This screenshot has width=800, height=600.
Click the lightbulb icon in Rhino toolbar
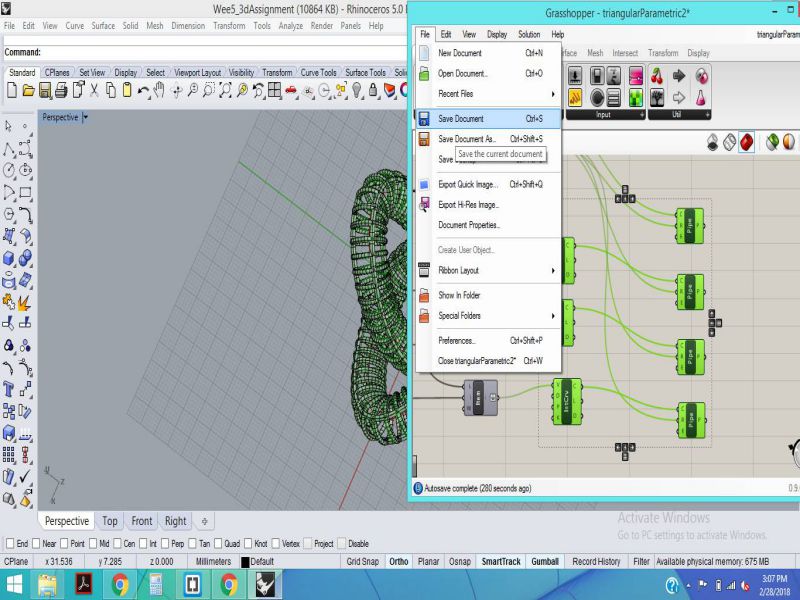click(x=356, y=91)
